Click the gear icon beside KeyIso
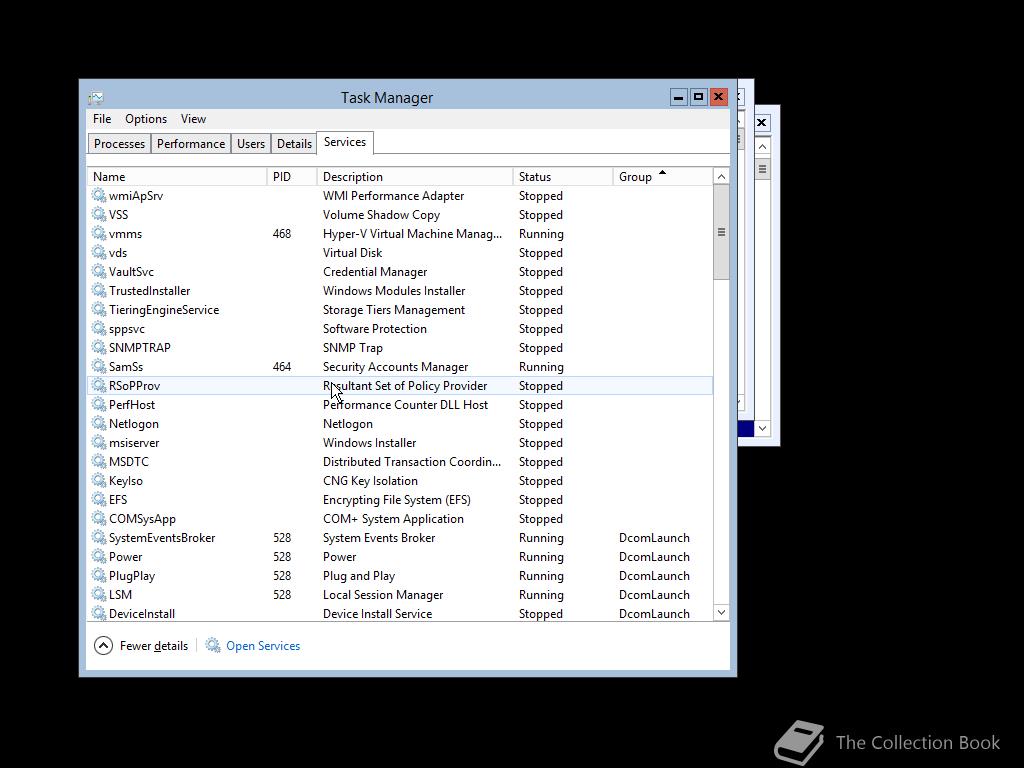 99,480
